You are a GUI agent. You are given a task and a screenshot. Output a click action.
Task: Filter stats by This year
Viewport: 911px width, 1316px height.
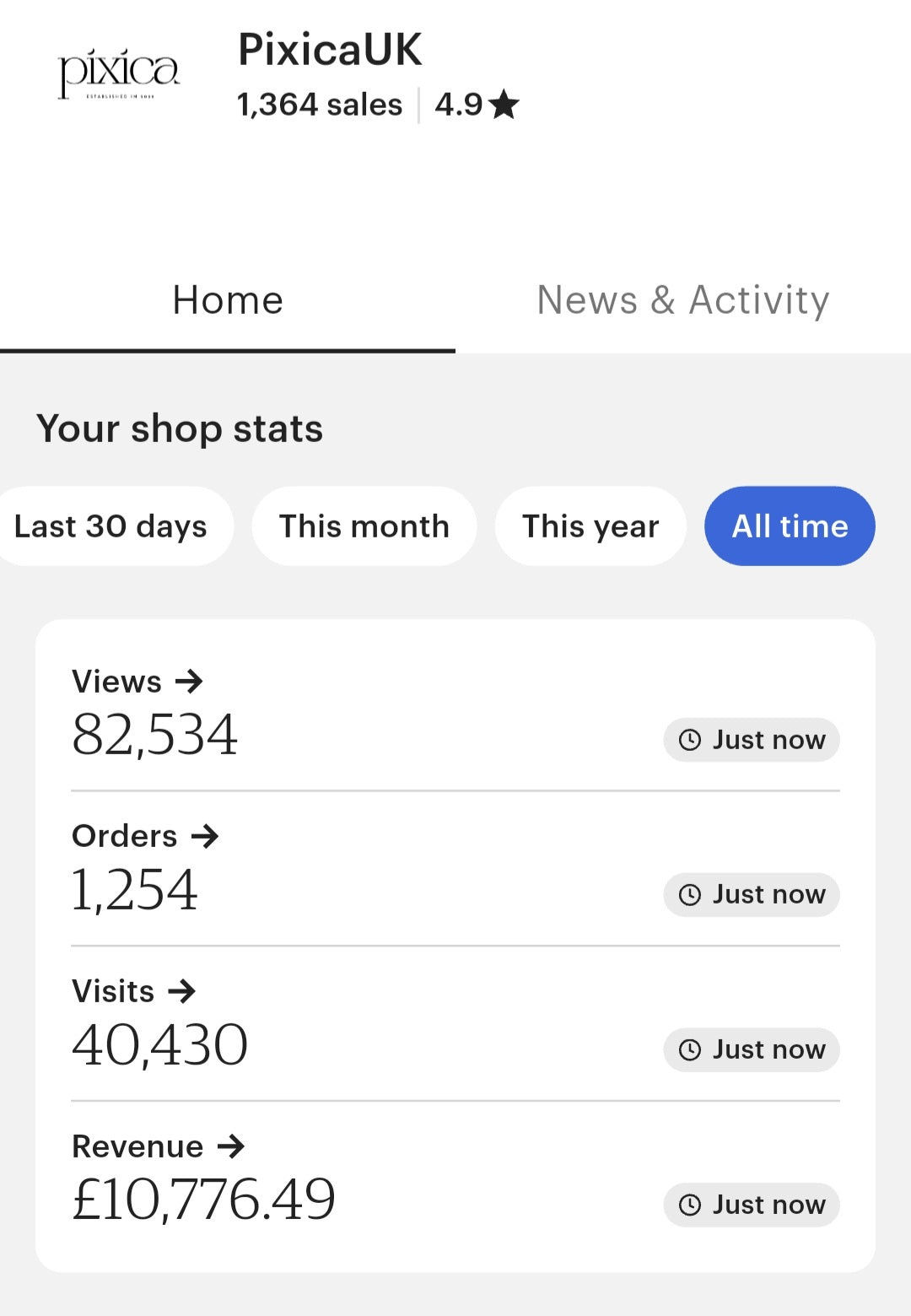(590, 526)
